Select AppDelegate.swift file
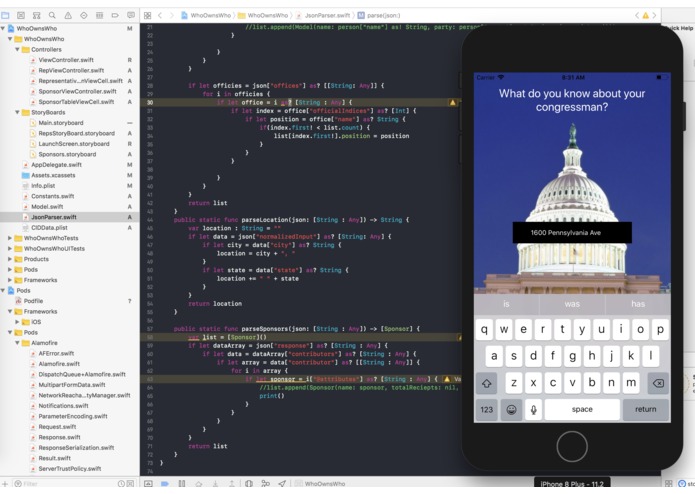Screen dimensions: 695x494 (56, 165)
